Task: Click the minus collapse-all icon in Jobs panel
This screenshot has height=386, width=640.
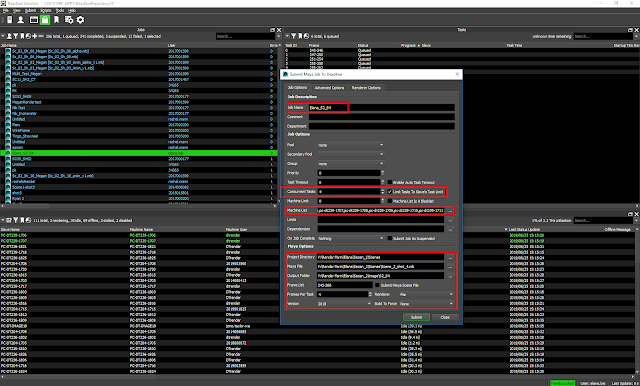Action: click(x=41, y=36)
